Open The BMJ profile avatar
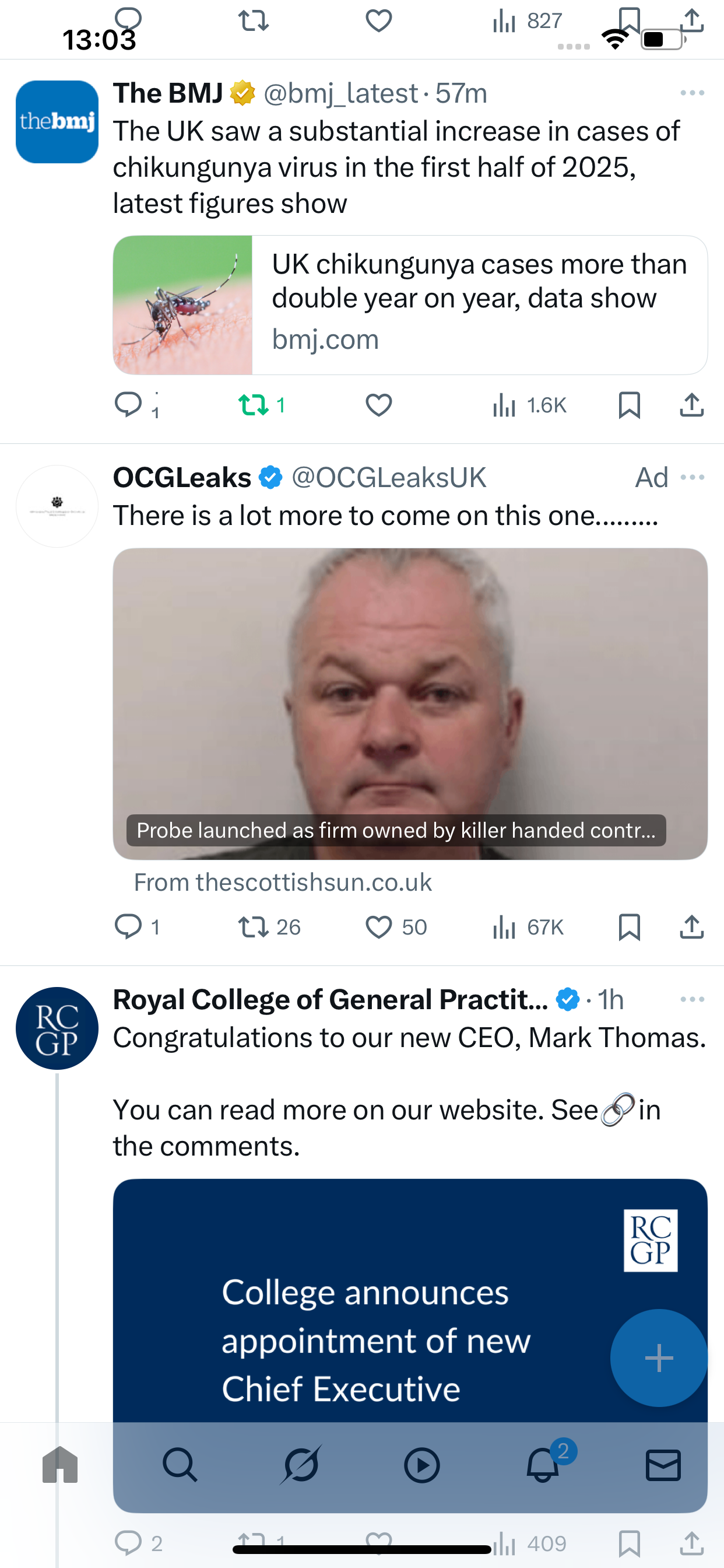 point(57,122)
